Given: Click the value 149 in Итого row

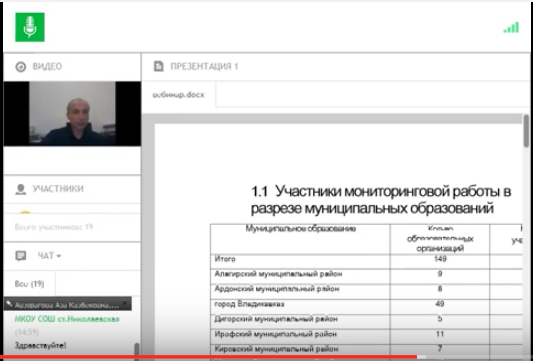Looking at the screenshot, I should 440,259.
